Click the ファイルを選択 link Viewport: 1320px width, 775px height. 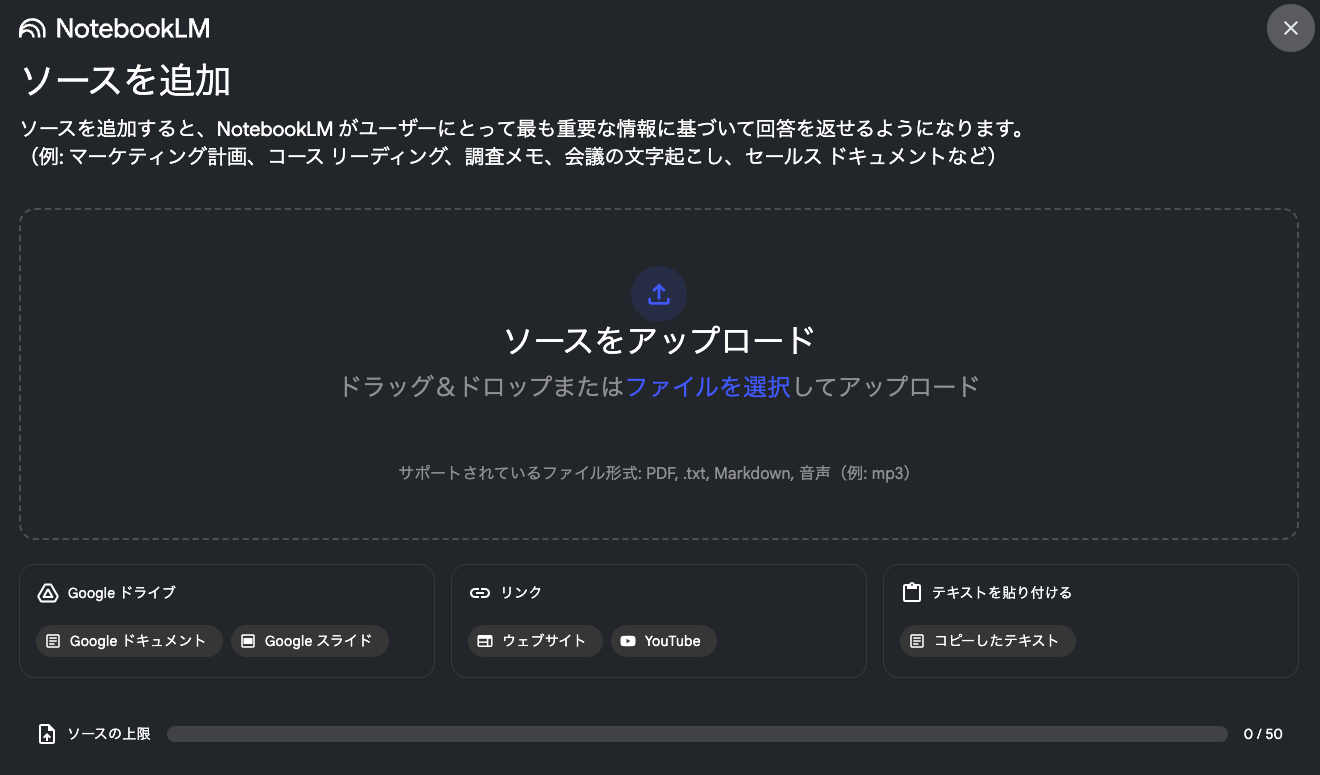[708, 387]
